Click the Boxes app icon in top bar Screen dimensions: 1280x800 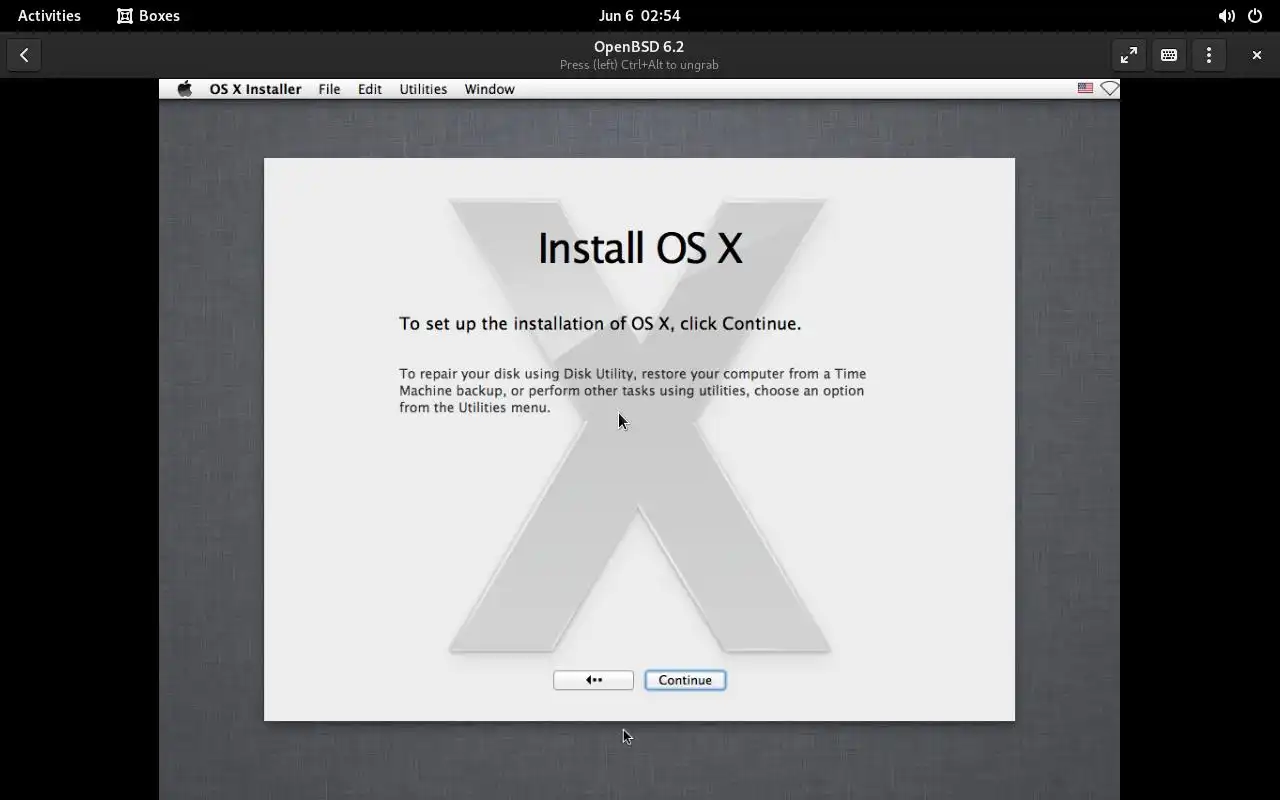[125, 16]
